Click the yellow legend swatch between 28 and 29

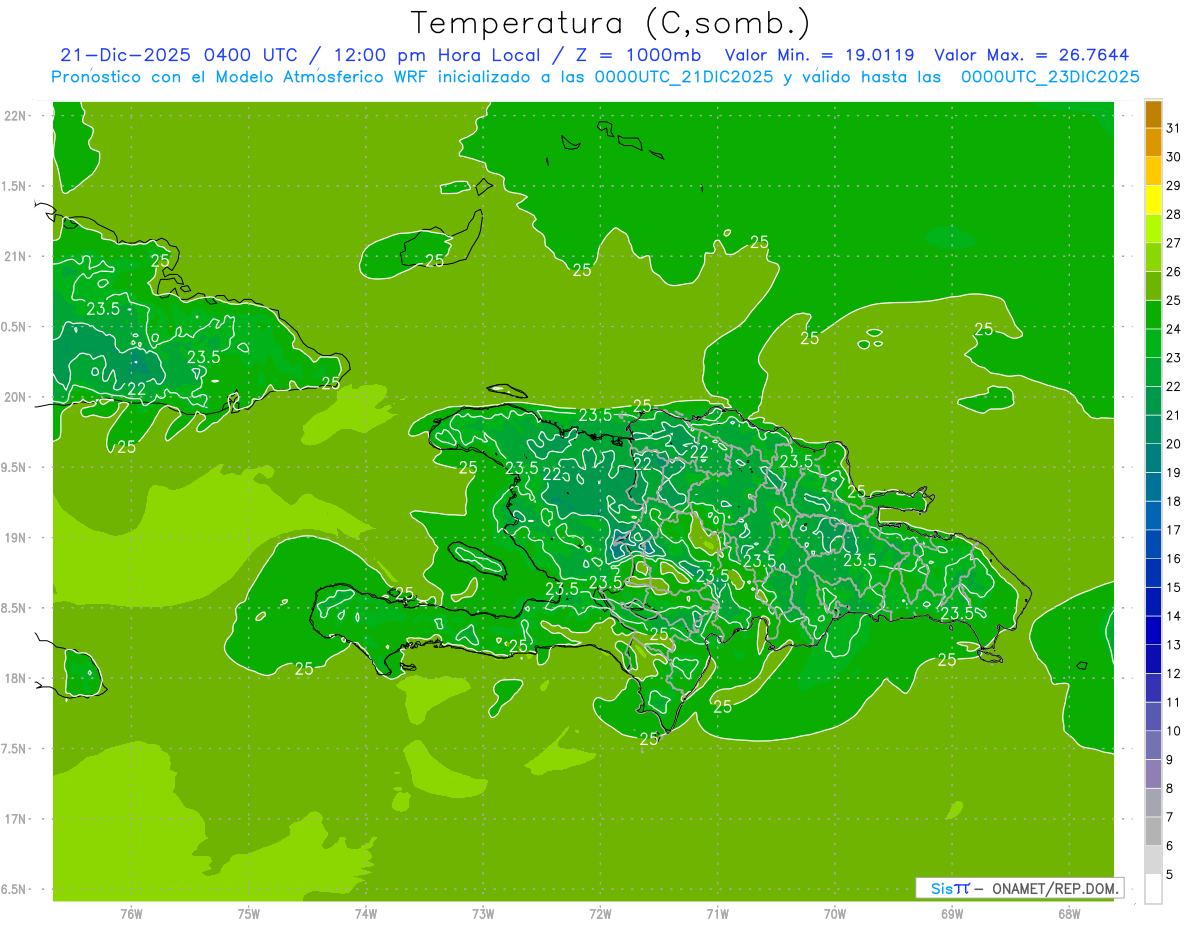(1153, 200)
